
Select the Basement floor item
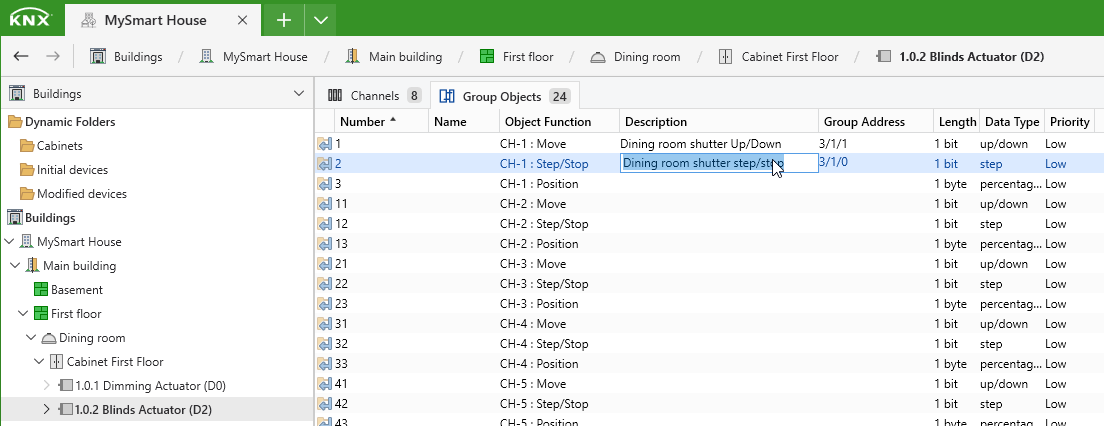[68, 289]
